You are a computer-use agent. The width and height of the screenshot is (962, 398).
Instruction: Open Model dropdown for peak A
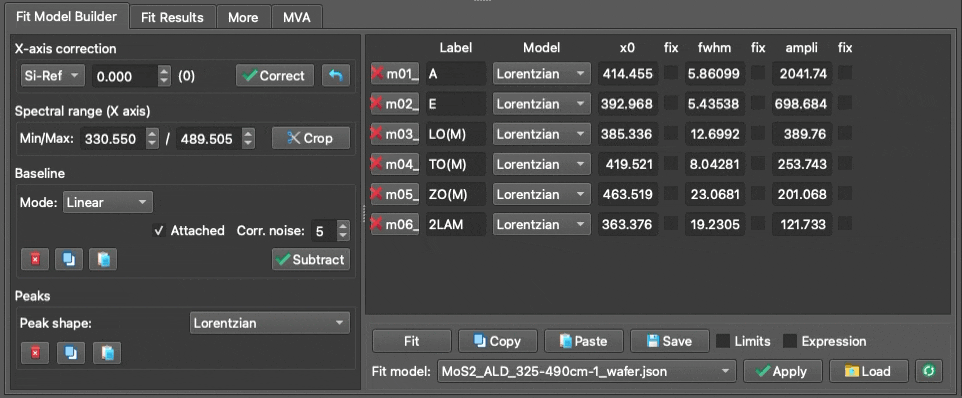coord(542,74)
